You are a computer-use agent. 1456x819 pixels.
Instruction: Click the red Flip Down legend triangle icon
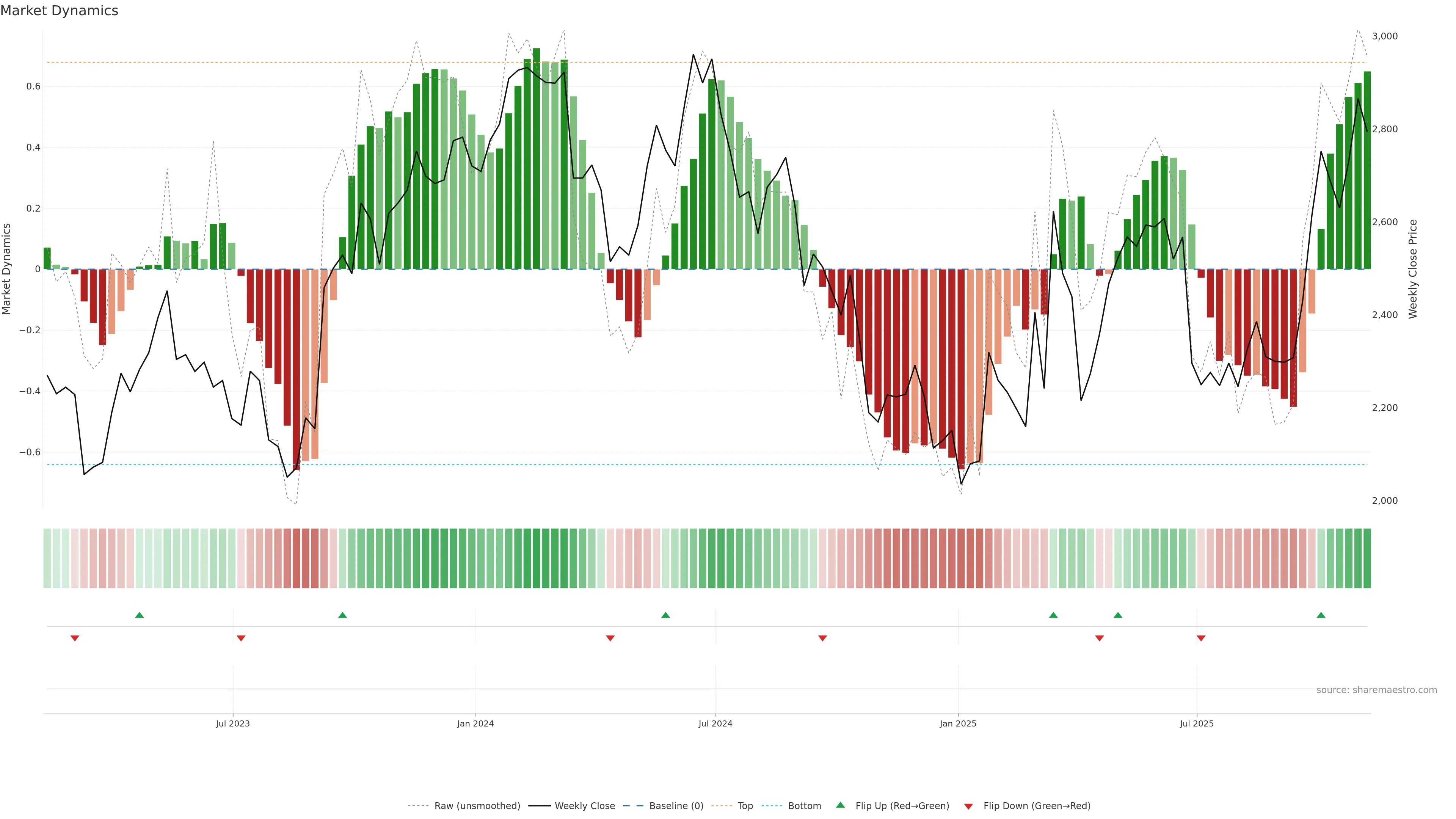click(968, 806)
